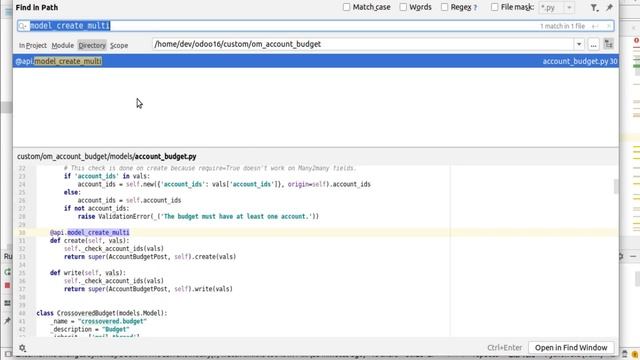Open Find in Path settings gear
640x360 pixels.
22,348
